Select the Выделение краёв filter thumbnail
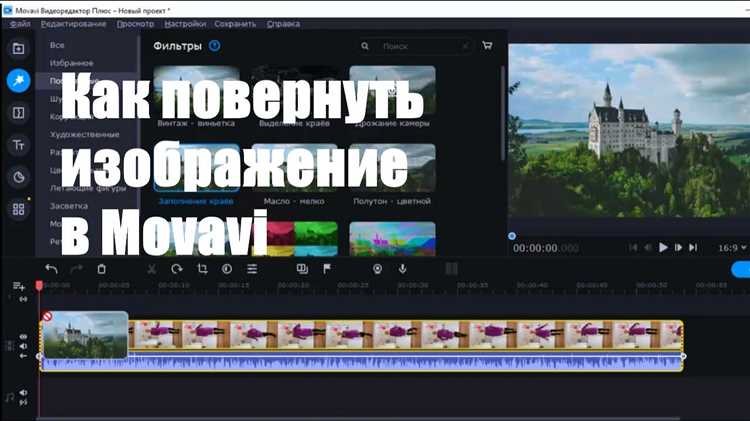750x421 pixels. (x=294, y=91)
